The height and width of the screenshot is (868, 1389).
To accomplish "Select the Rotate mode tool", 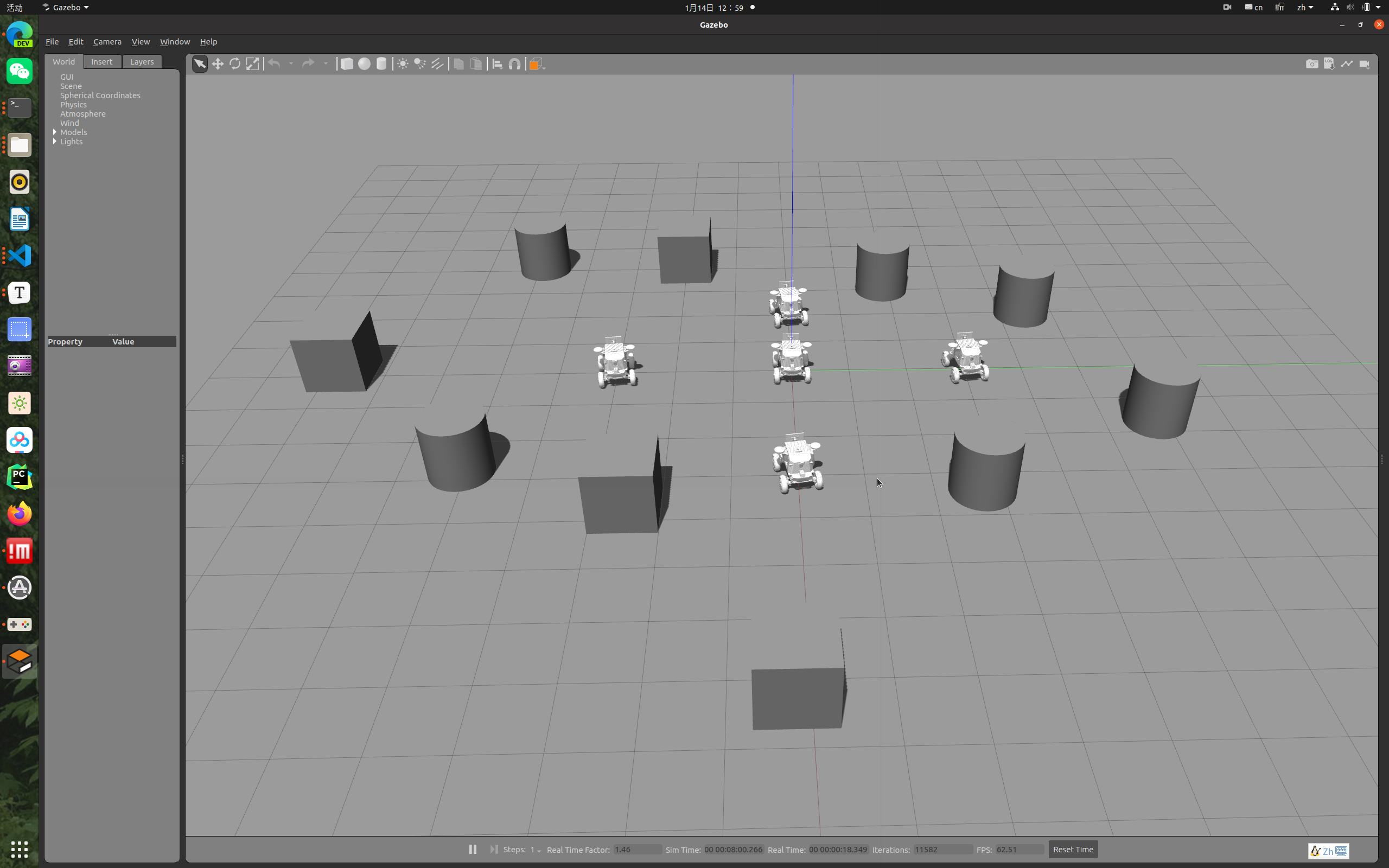I will tap(235, 63).
